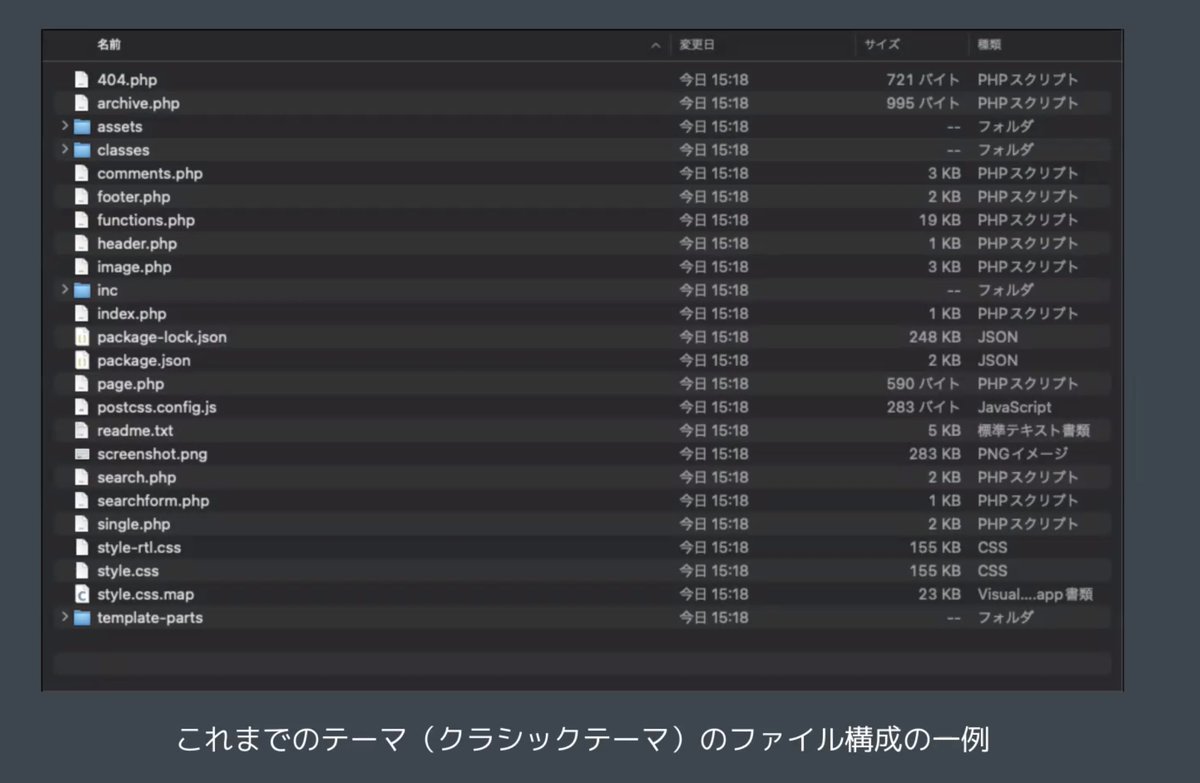The image size is (1200, 783).
Task: Click the 23 KB size value
Action: pos(939,594)
